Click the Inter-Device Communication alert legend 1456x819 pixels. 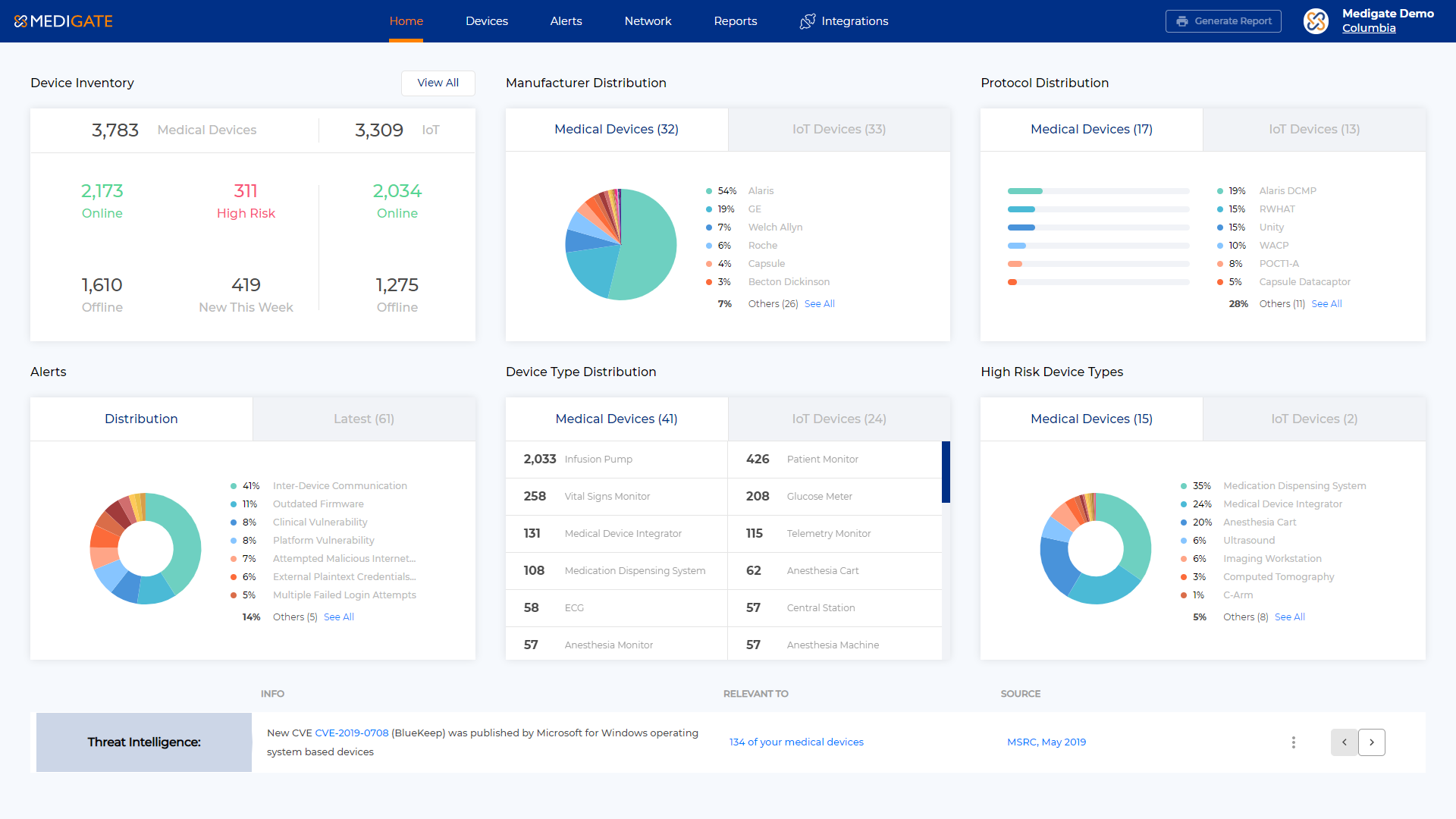click(x=319, y=486)
